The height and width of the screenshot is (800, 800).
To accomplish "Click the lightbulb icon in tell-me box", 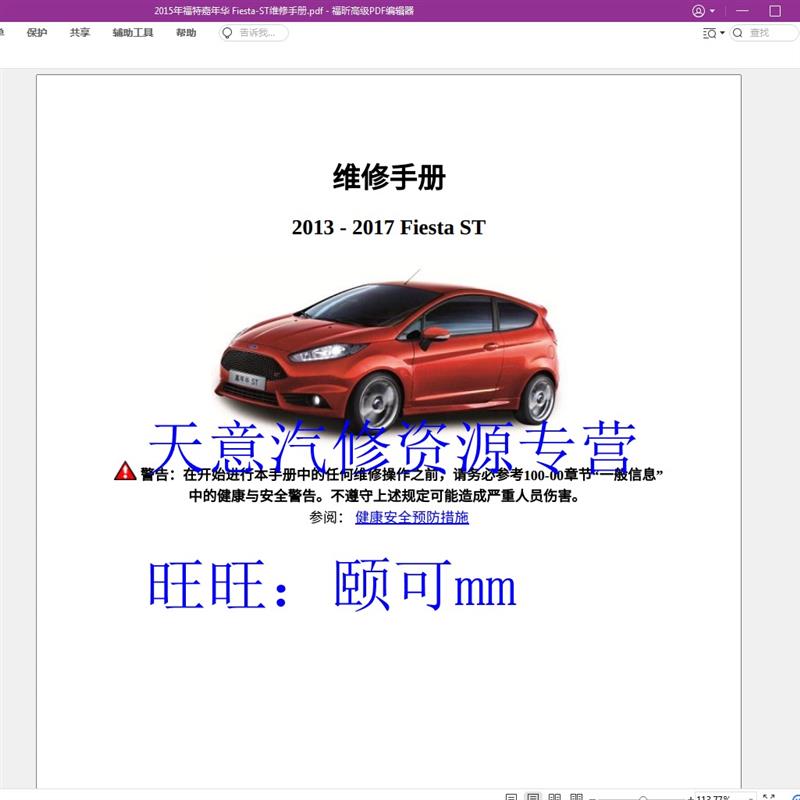I will (x=228, y=33).
